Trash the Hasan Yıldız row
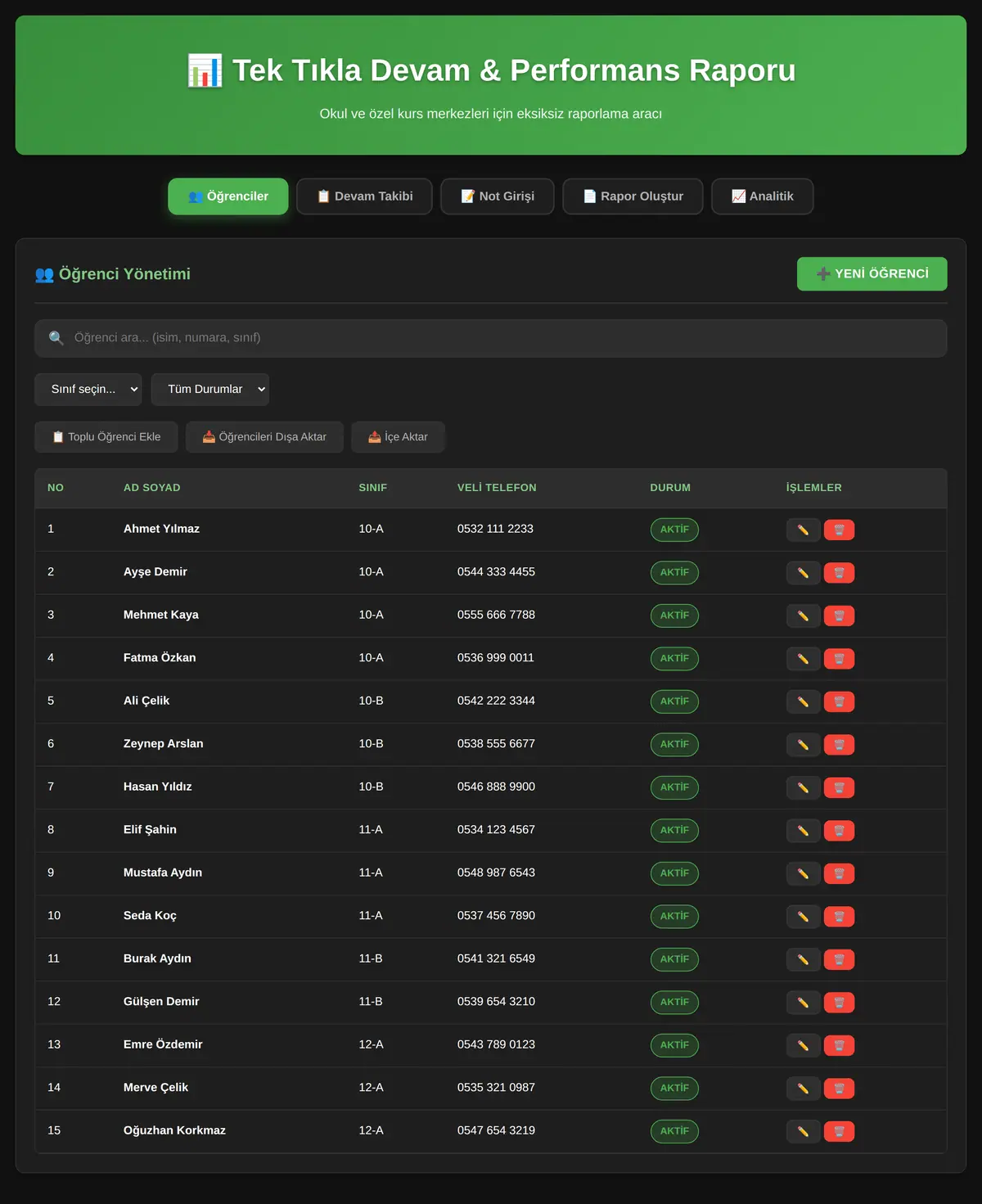Image resolution: width=982 pixels, height=1204 pixels. (x=839, y=787)
